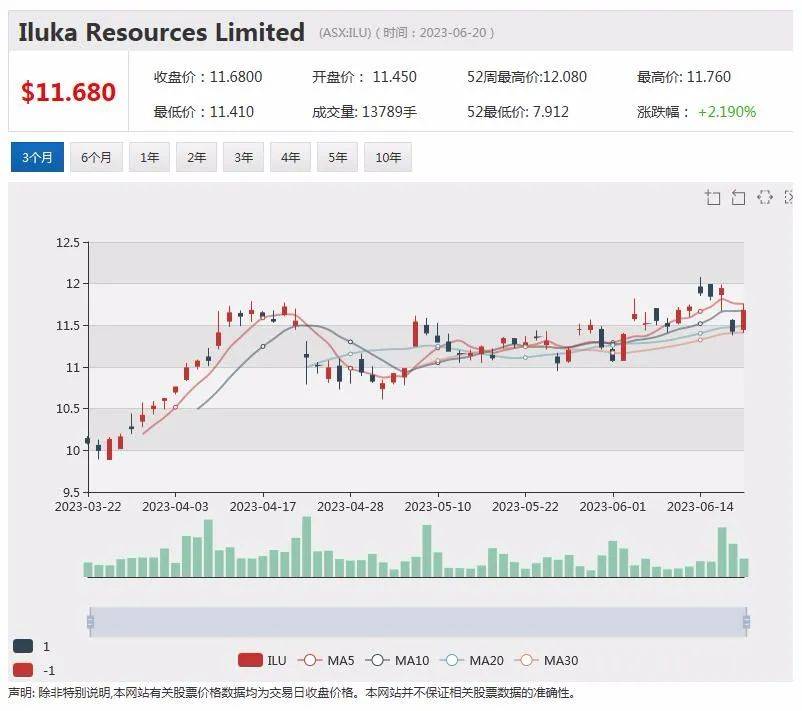Toggle the red '-1' visual map swatch
802x711 pixels.
[23, 670]
